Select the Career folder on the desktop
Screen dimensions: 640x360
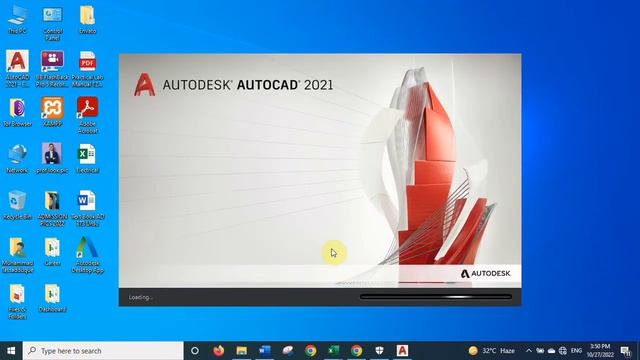click(53, 251)
